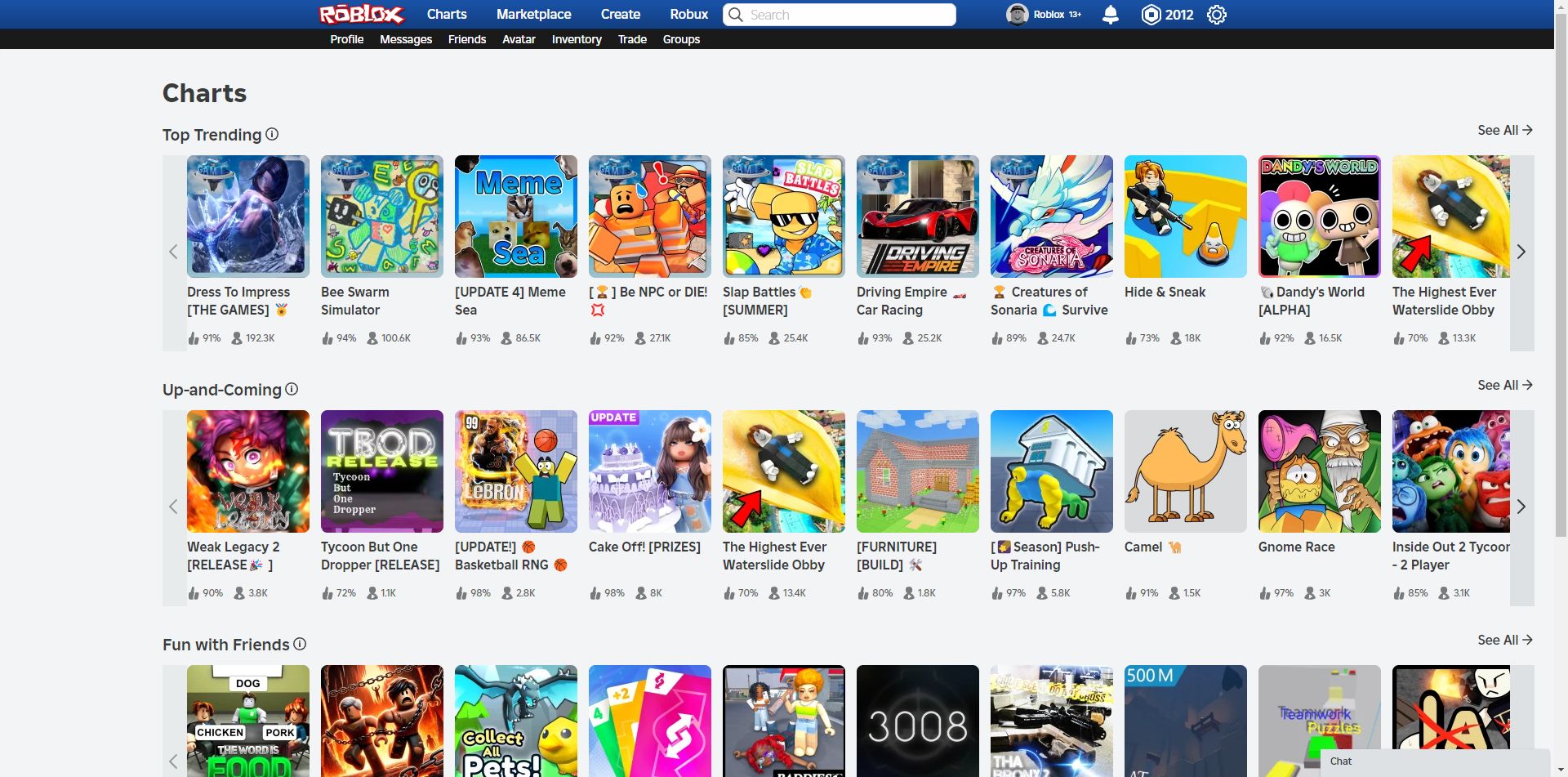Screen dimensions: 1568x777
Task: Click Cake Off! [PRIZES] title
Action: click(644, 547)
